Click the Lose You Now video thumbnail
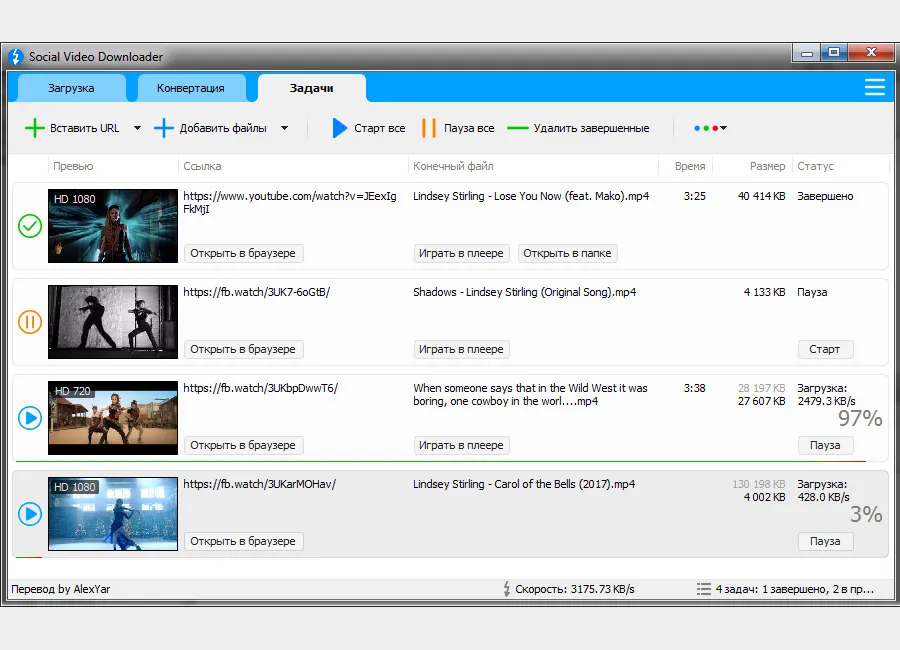900x650 pixels. click(113, 226)
